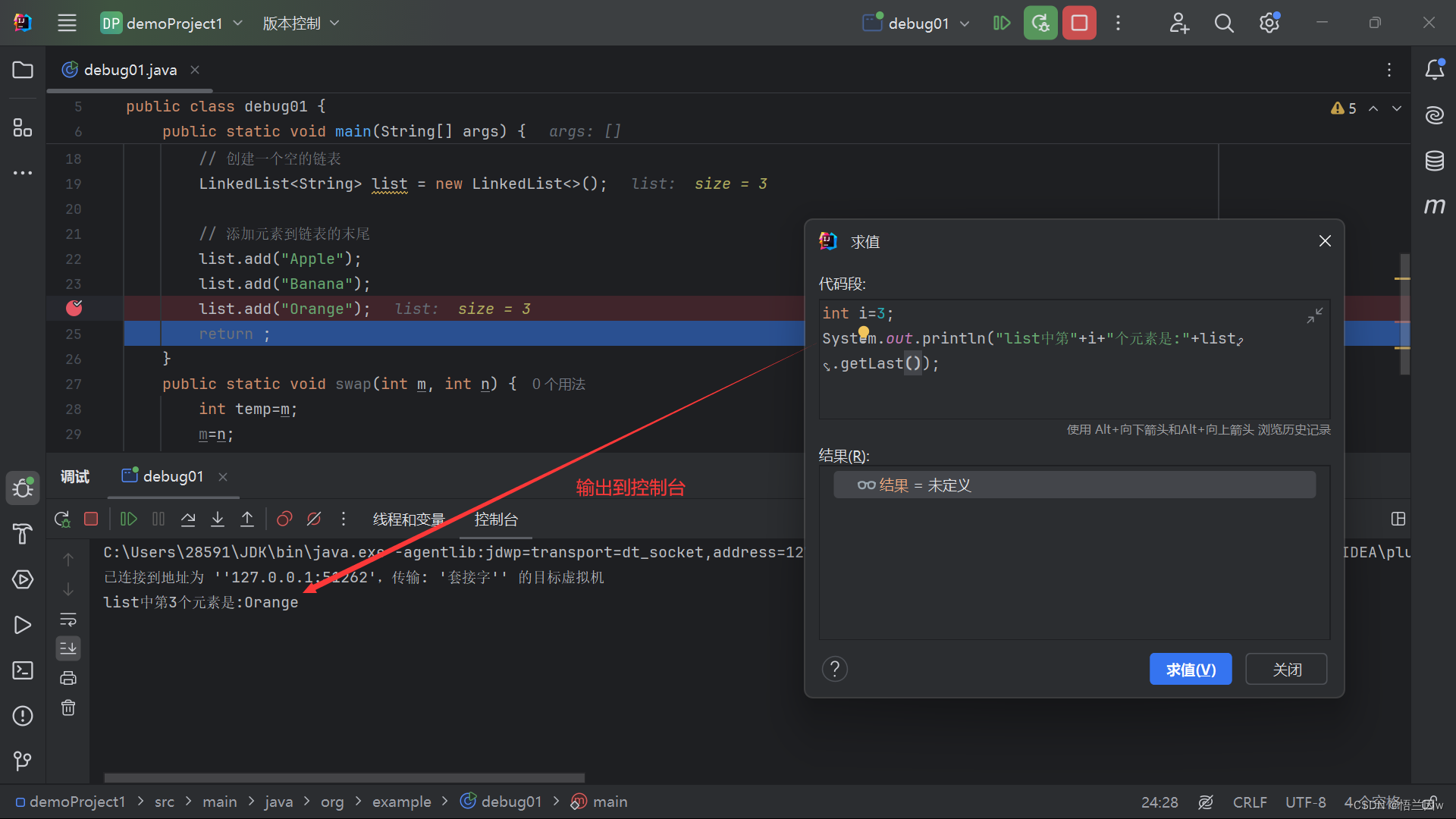
Task: Click the green rerun debug button
Action: pyautogui.click(x=1040, y=23)
